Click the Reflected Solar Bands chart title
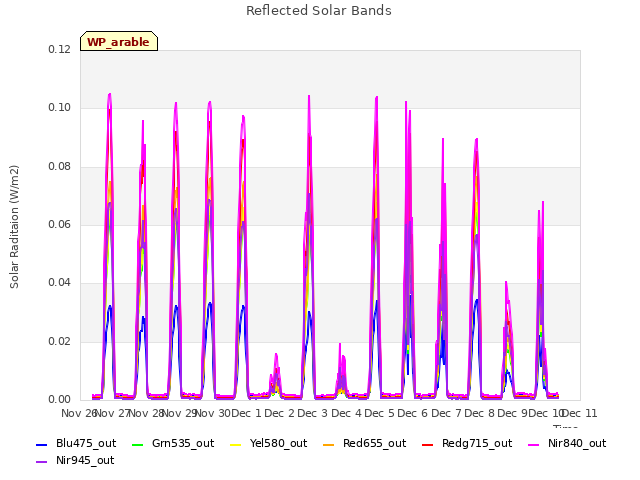640x480 pixels. tap(319, 11)
